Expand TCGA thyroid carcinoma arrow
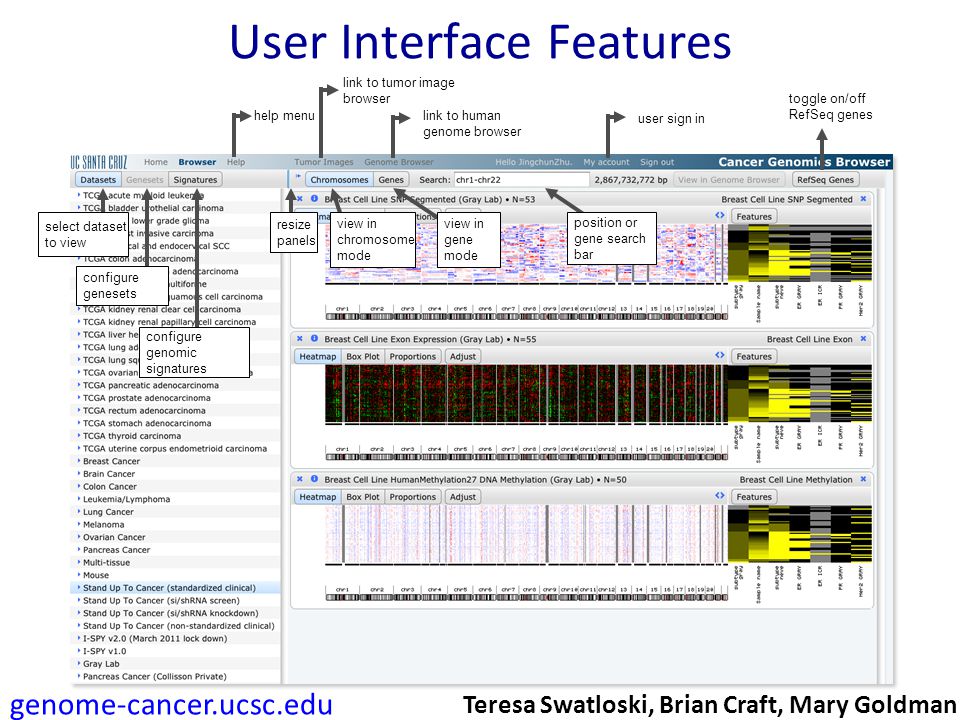The width and height of the screenshot is (960, 720). pos(79,435)
